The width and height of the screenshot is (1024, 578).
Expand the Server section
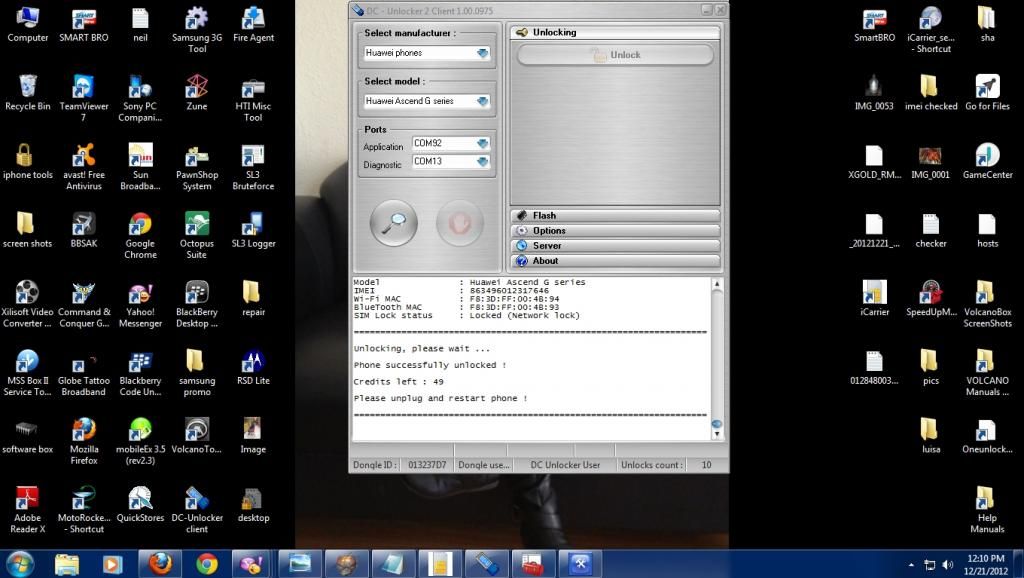click(615, 246)
